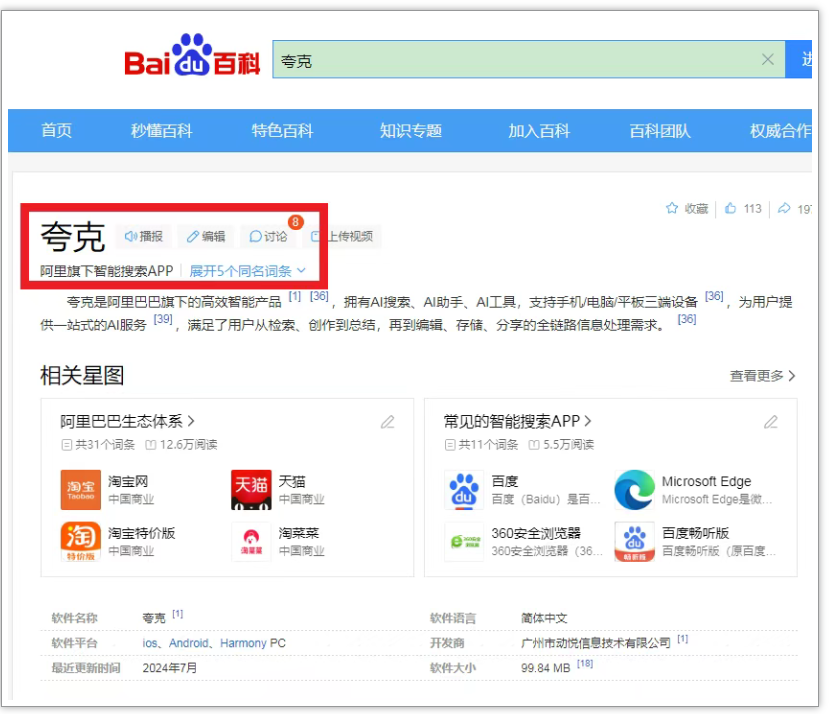Click the Baidu Baike logo
The width and height of the screenshot is (829, 714).
(x=191, y=58)
